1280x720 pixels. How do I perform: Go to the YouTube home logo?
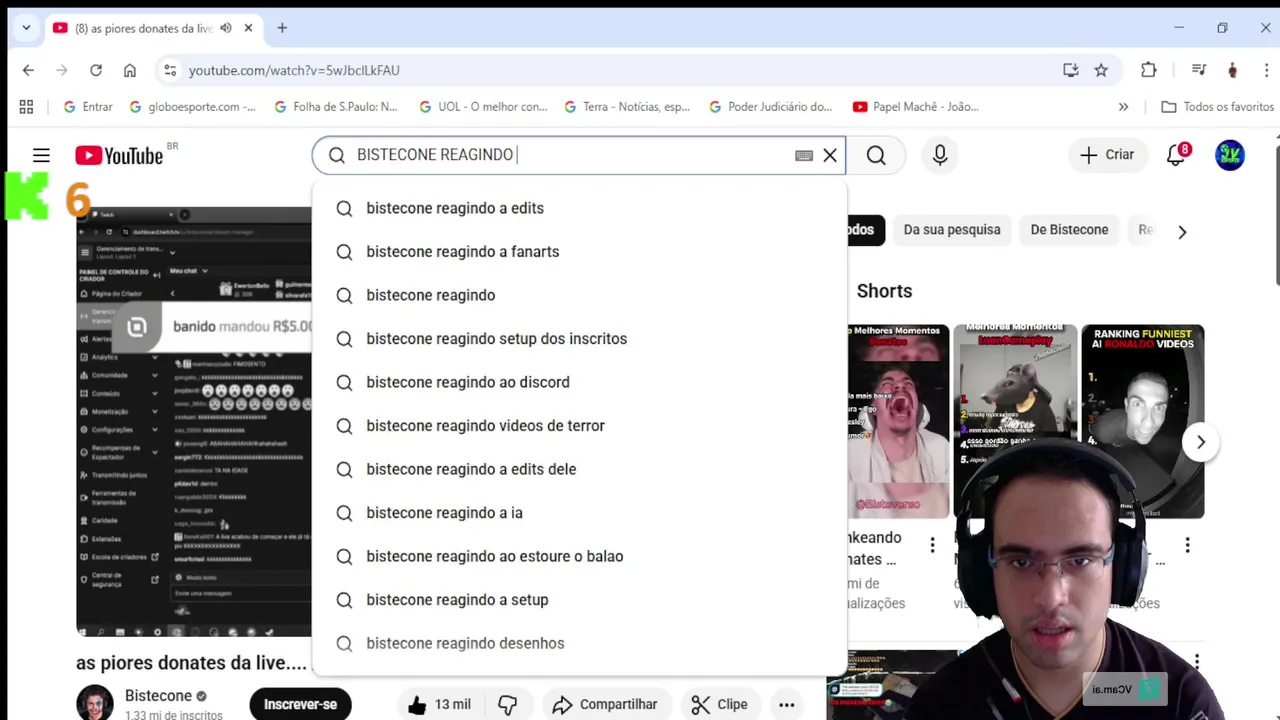click(119, 155)
